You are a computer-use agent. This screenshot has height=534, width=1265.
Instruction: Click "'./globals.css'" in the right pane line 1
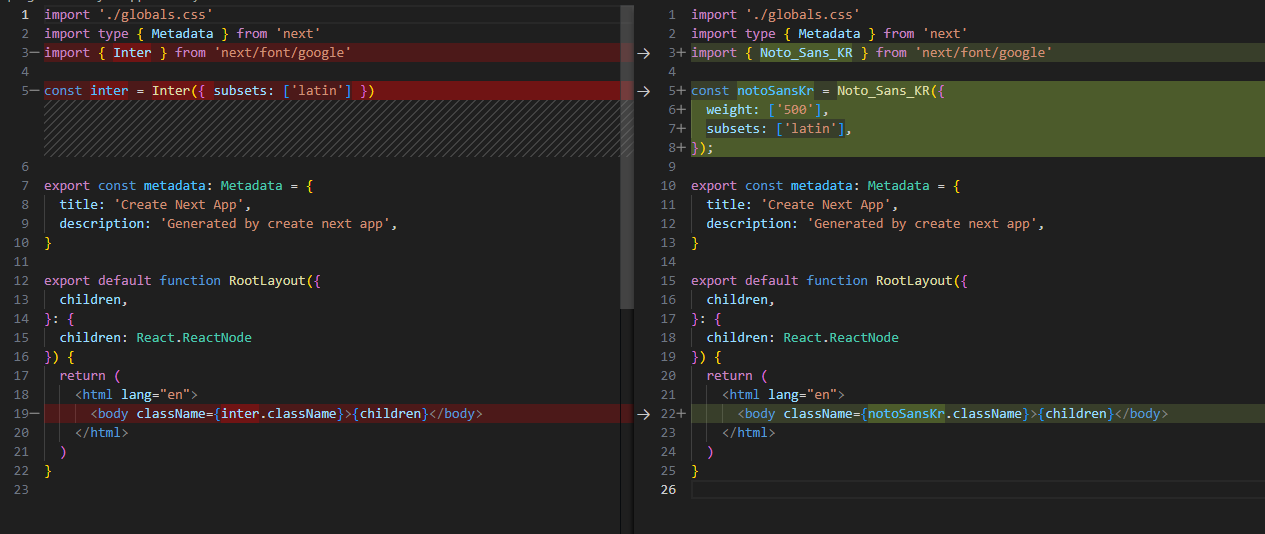point(802,15)
